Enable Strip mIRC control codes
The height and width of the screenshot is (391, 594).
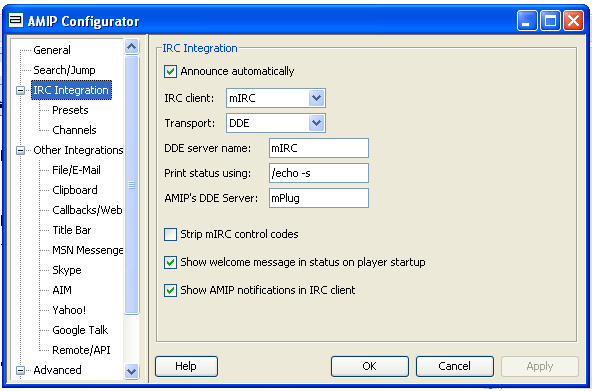tap(170, 235)
